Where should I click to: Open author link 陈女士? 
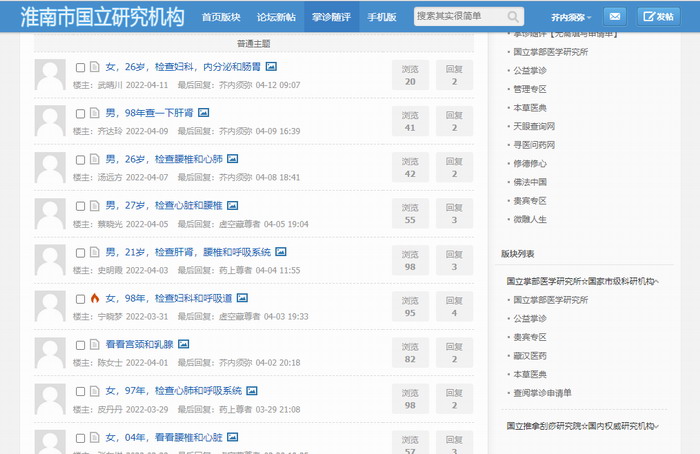tap(110, 363)
